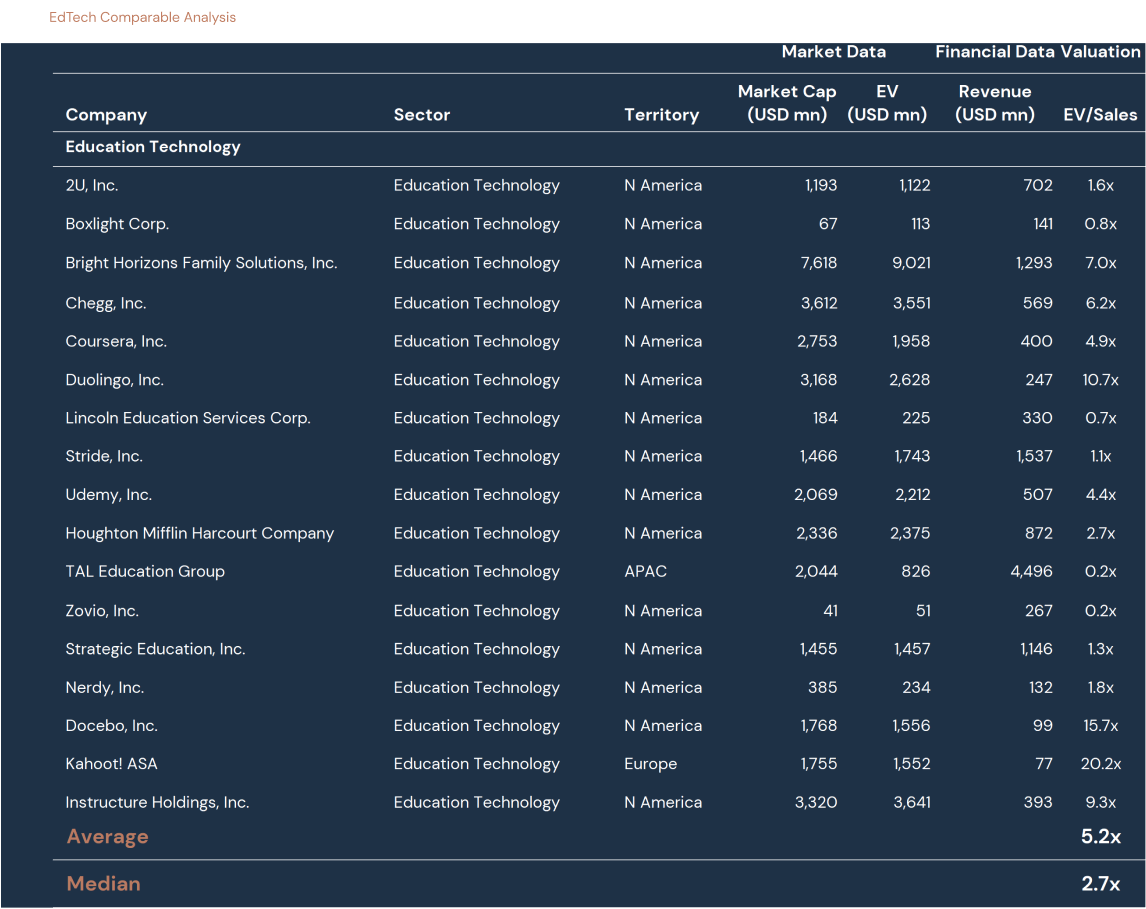Click Docebo EV/Sales multiple '15.7x'

(1100, 726)
